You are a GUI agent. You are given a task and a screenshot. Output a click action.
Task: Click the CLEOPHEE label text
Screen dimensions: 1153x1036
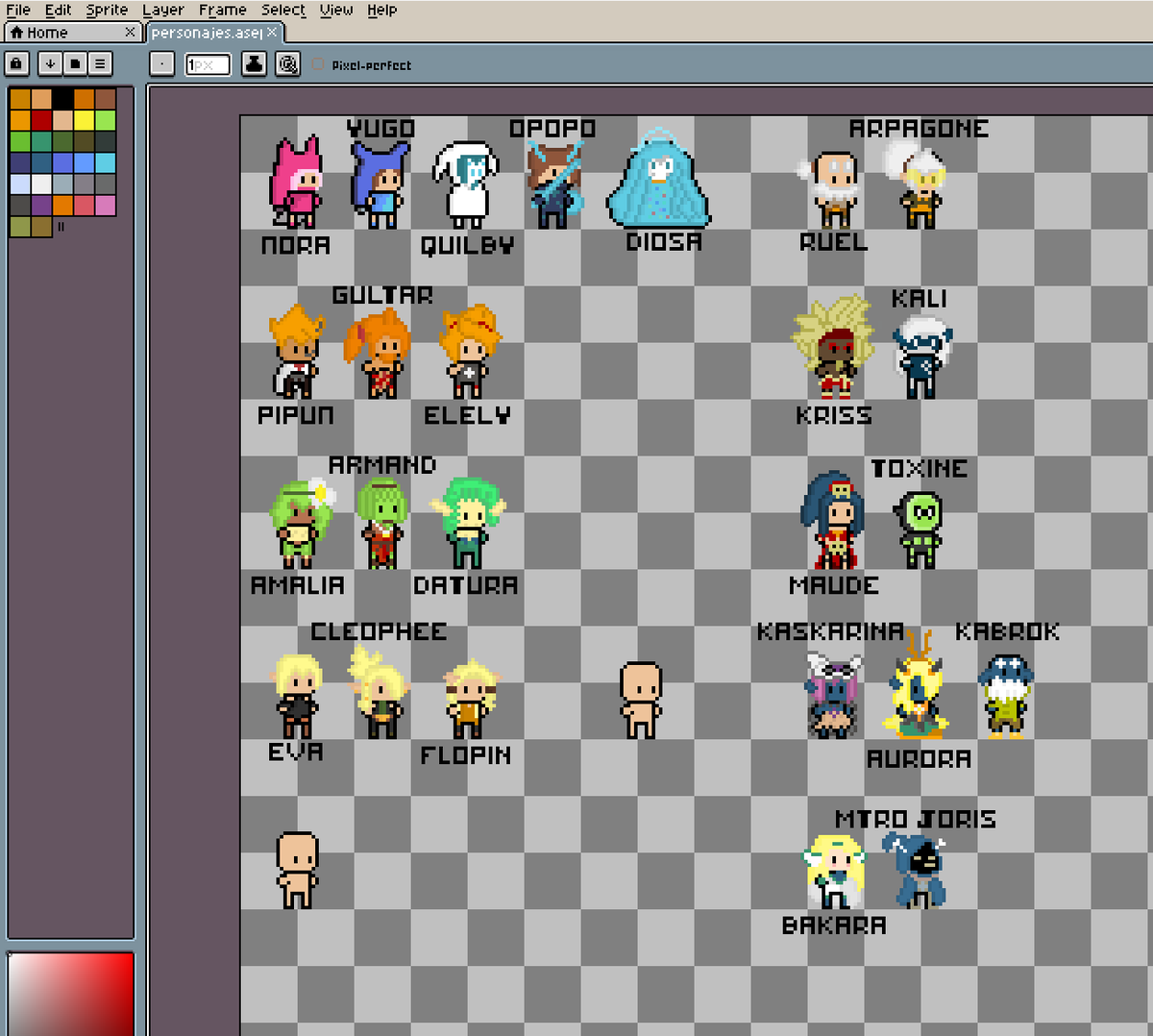click(x=379, y=631)
